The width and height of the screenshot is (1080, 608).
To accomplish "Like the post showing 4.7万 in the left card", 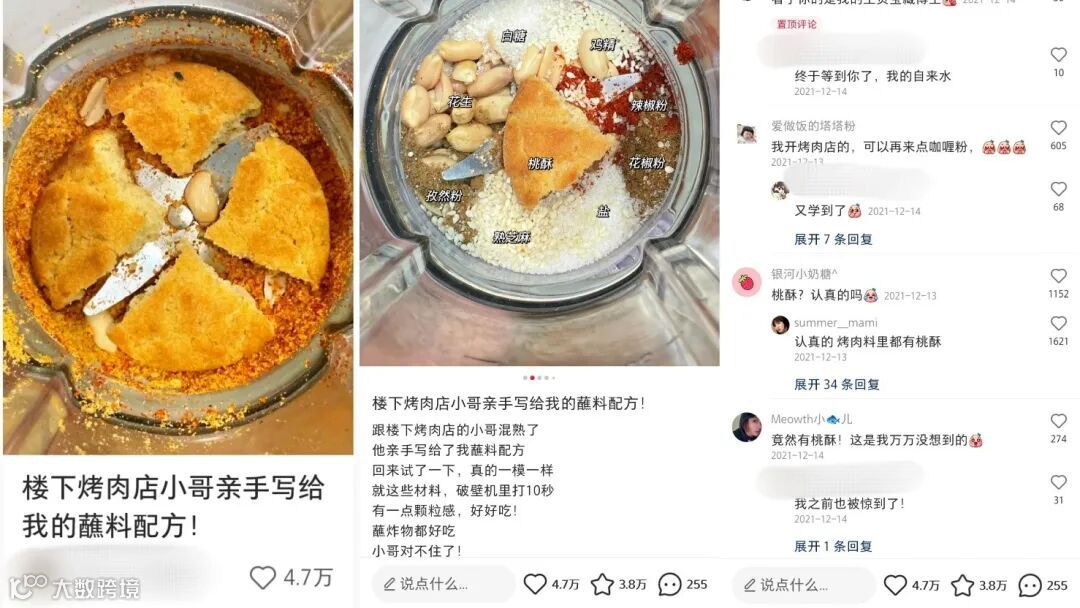I will [x=262, y=577].
